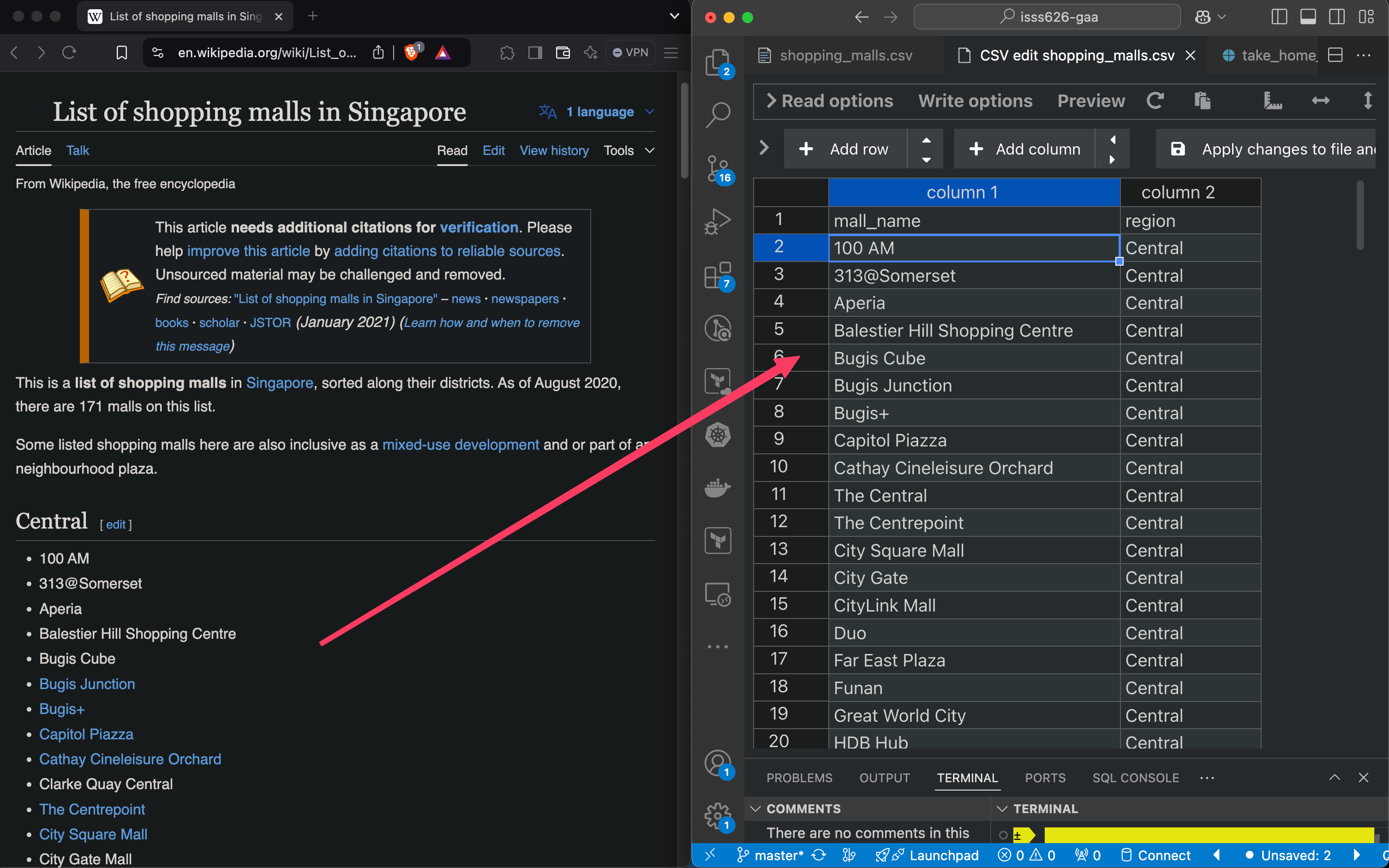The width and height of the screenshot is (1389, 868).
Task: Open the Docker sidebar panel
Action: pos(718,488)
